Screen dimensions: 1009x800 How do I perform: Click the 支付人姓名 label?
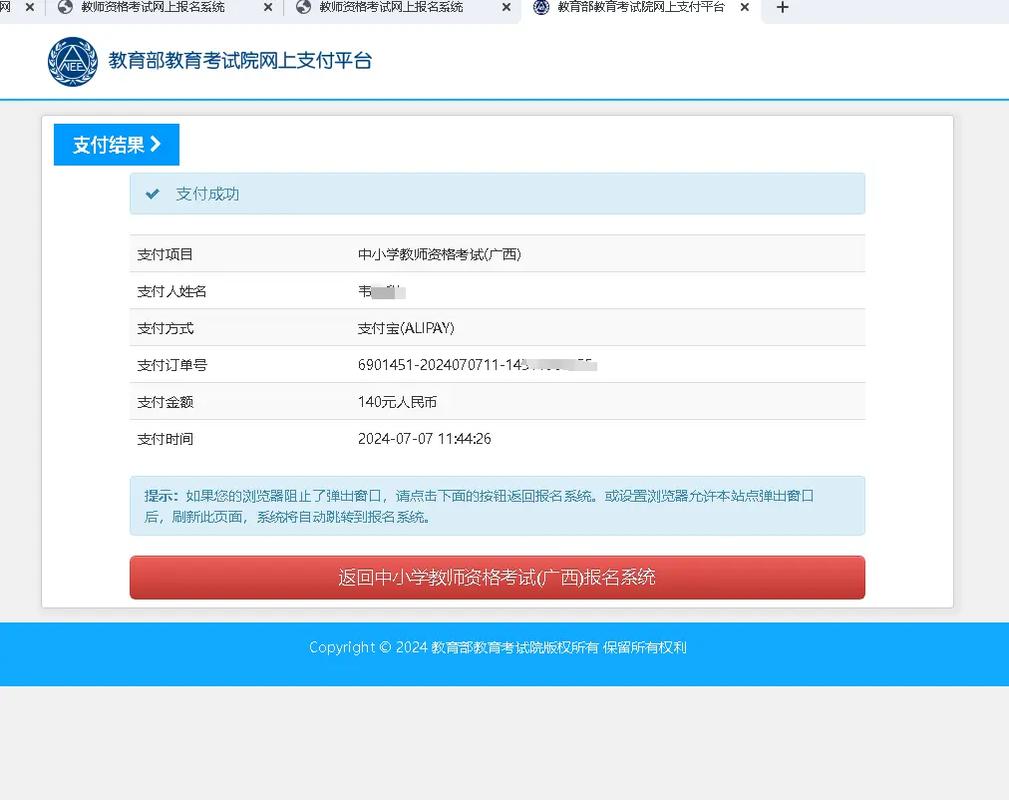pos(172,292)
